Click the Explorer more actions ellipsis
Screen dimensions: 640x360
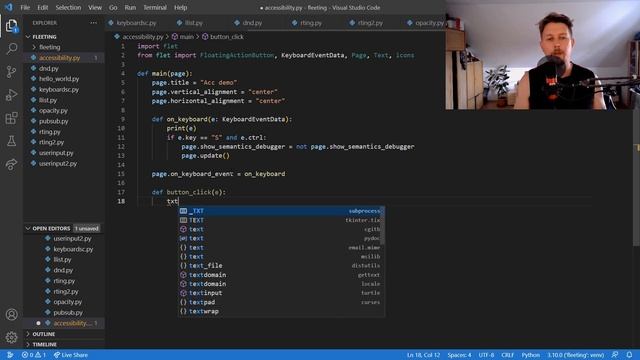tap(93, 23)
